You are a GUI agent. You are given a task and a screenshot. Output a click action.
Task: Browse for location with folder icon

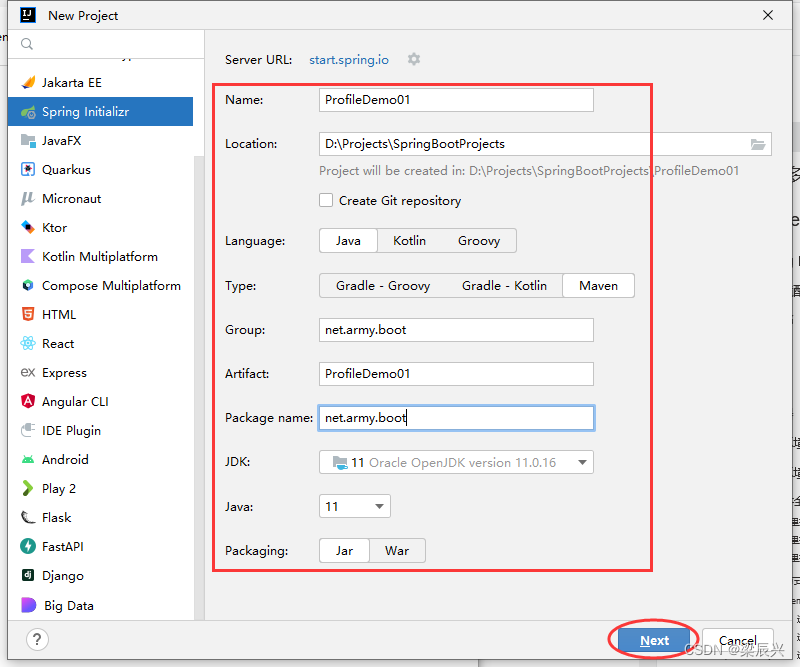758,144
